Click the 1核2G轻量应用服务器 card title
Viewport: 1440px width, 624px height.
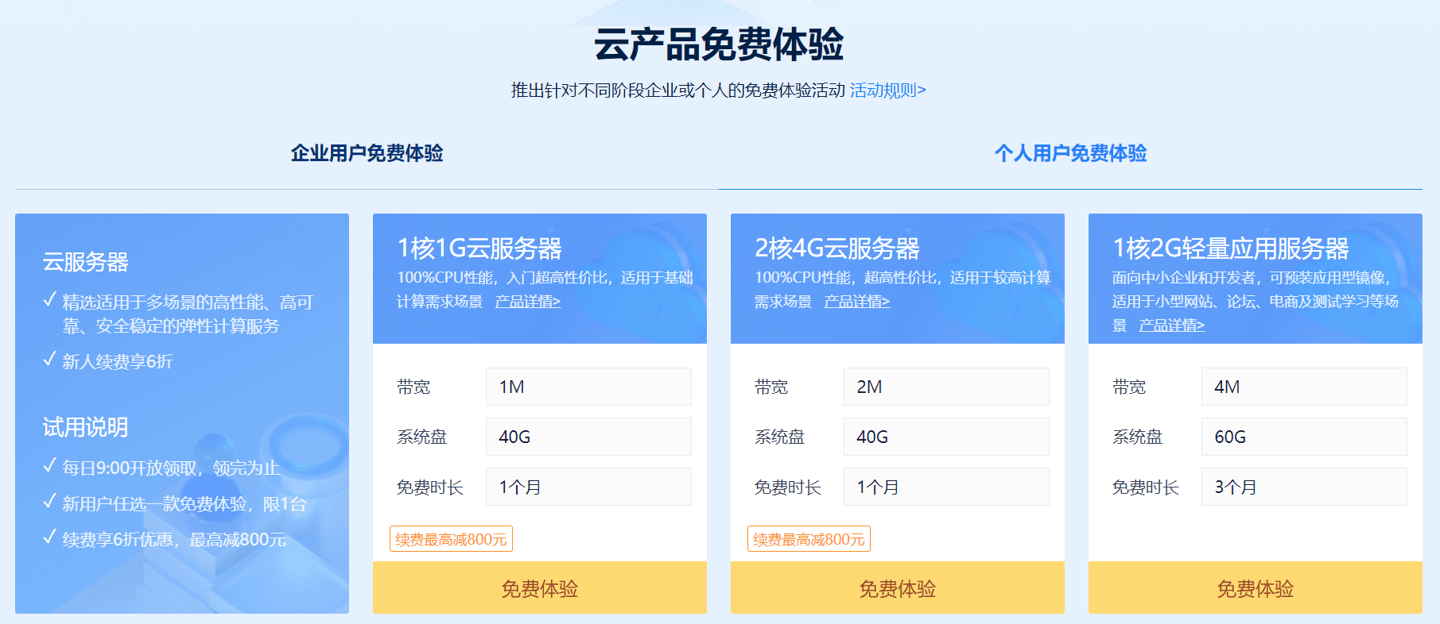1231,248
